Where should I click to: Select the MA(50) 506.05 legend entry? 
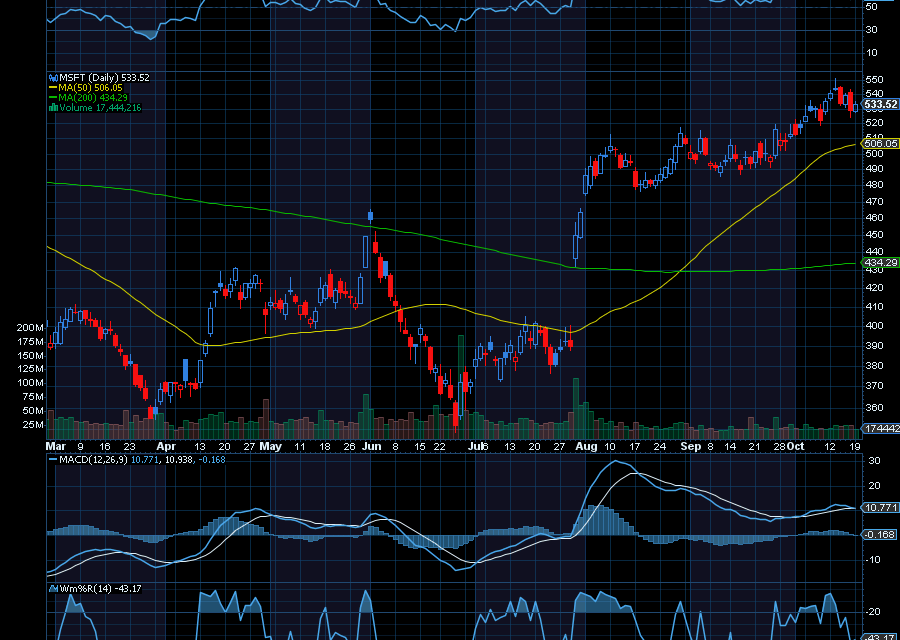91,88
